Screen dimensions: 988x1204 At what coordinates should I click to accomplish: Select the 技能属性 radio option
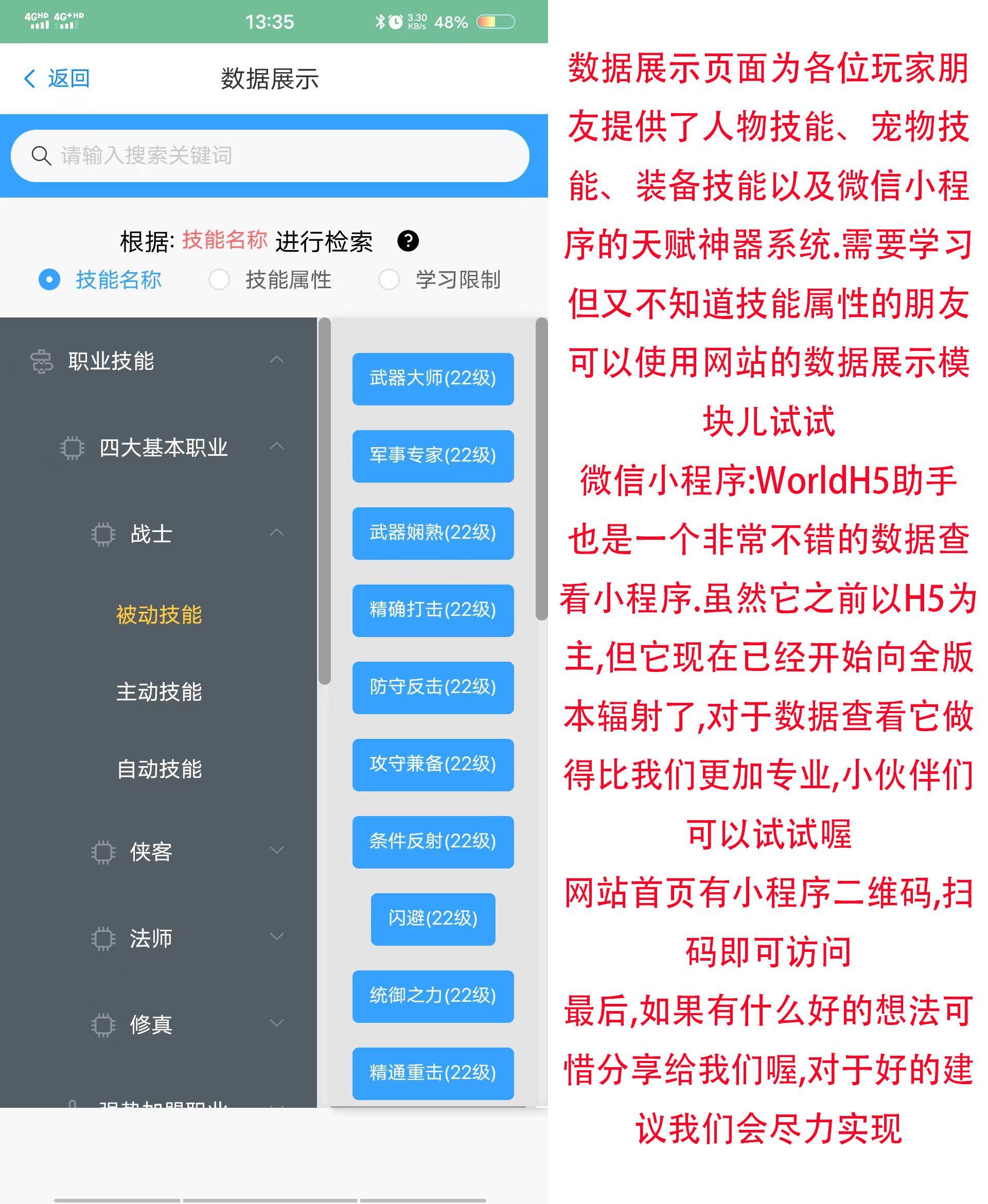[219, 279]
